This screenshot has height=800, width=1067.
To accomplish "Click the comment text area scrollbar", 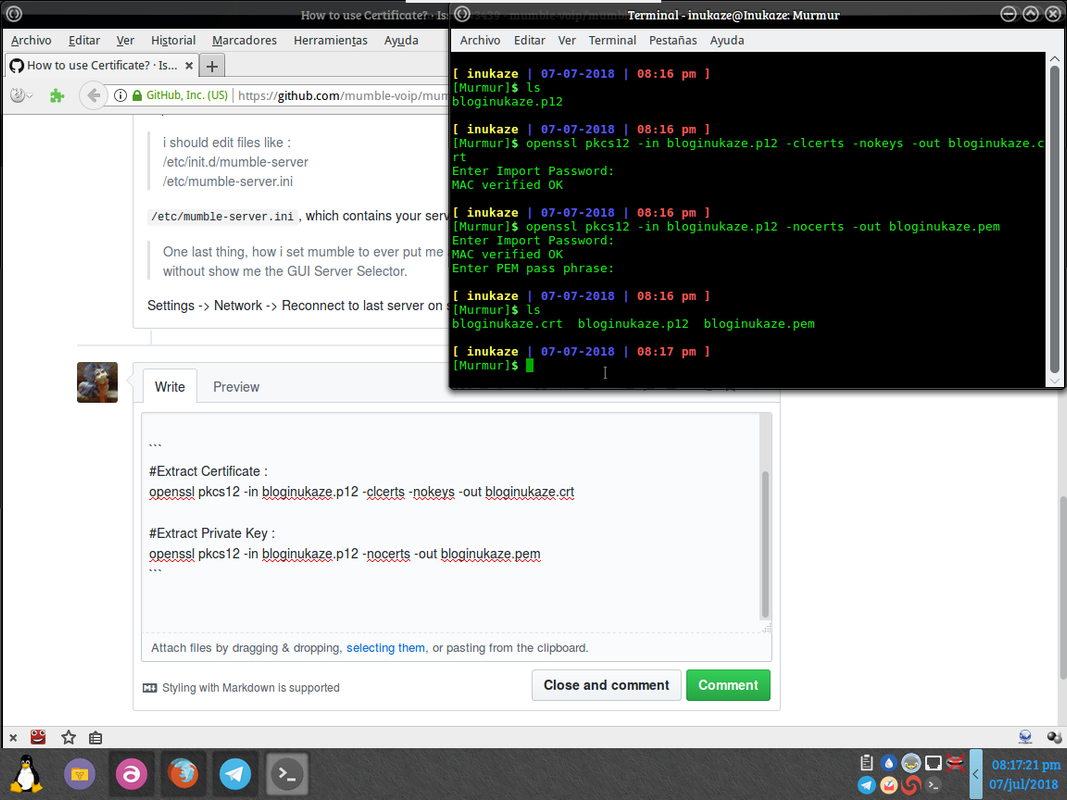I will [765, 544].
